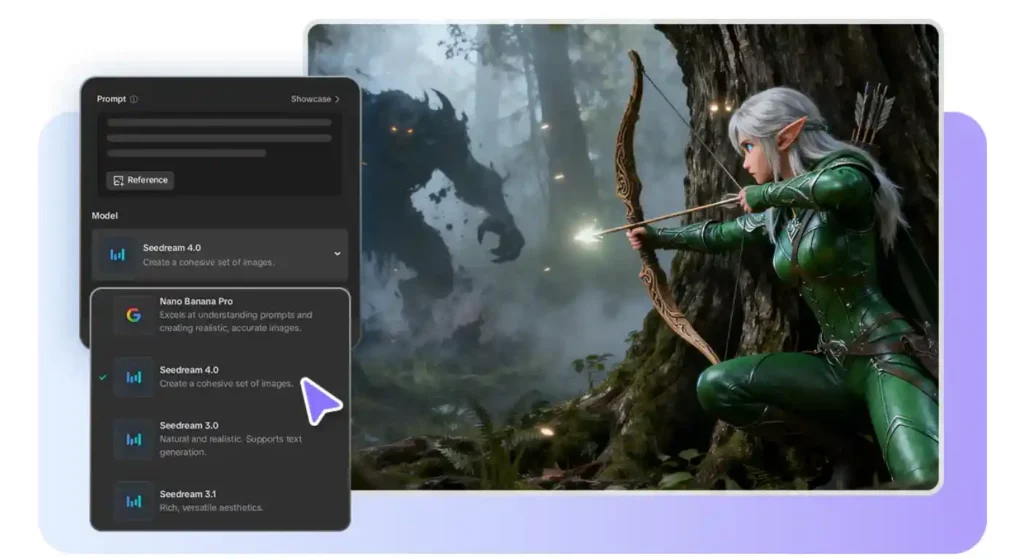The image size is (1024, 559).
Task: Collapse the model list using chevron arrow
Action: click(337, 254)
